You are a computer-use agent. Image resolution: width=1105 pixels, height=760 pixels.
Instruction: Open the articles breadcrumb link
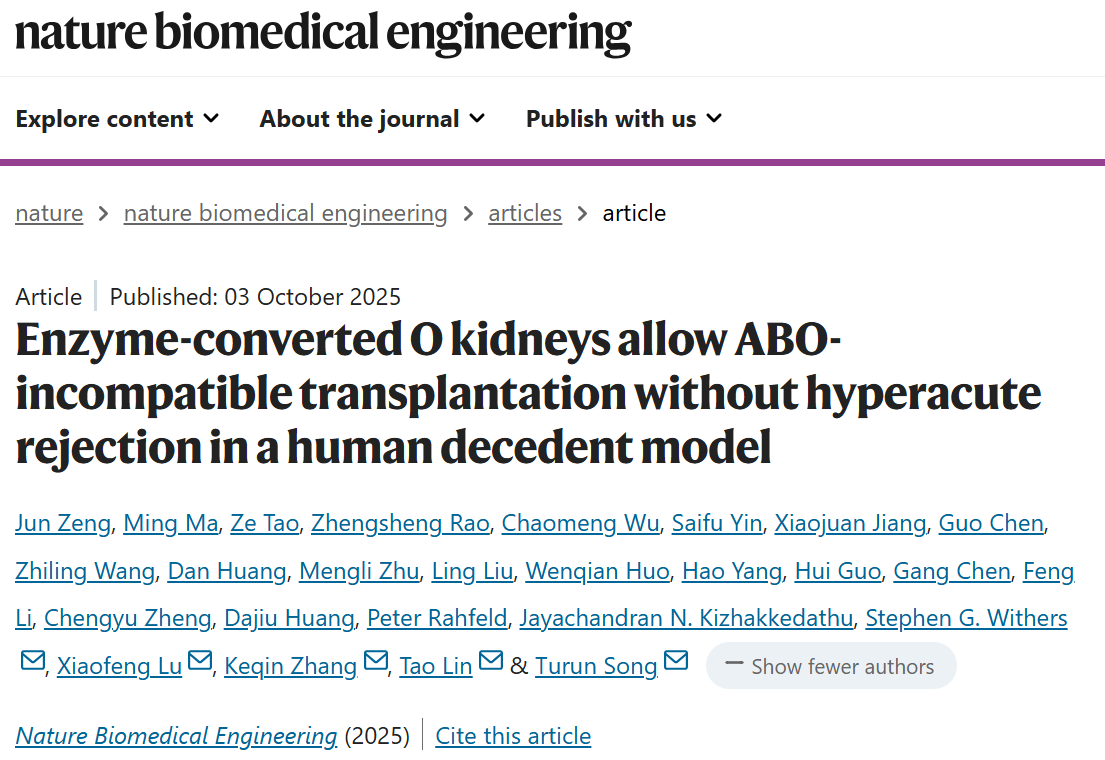tap(524, 213)
